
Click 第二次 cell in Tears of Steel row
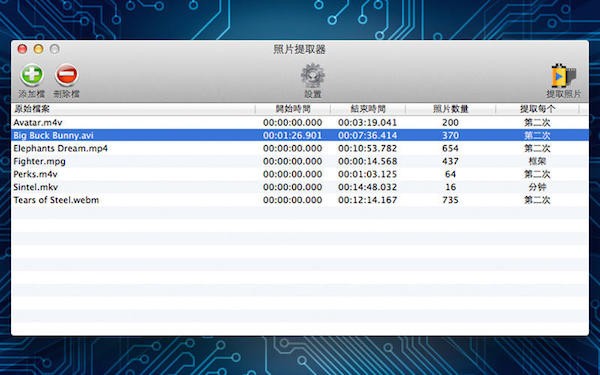tap(537, 200)
